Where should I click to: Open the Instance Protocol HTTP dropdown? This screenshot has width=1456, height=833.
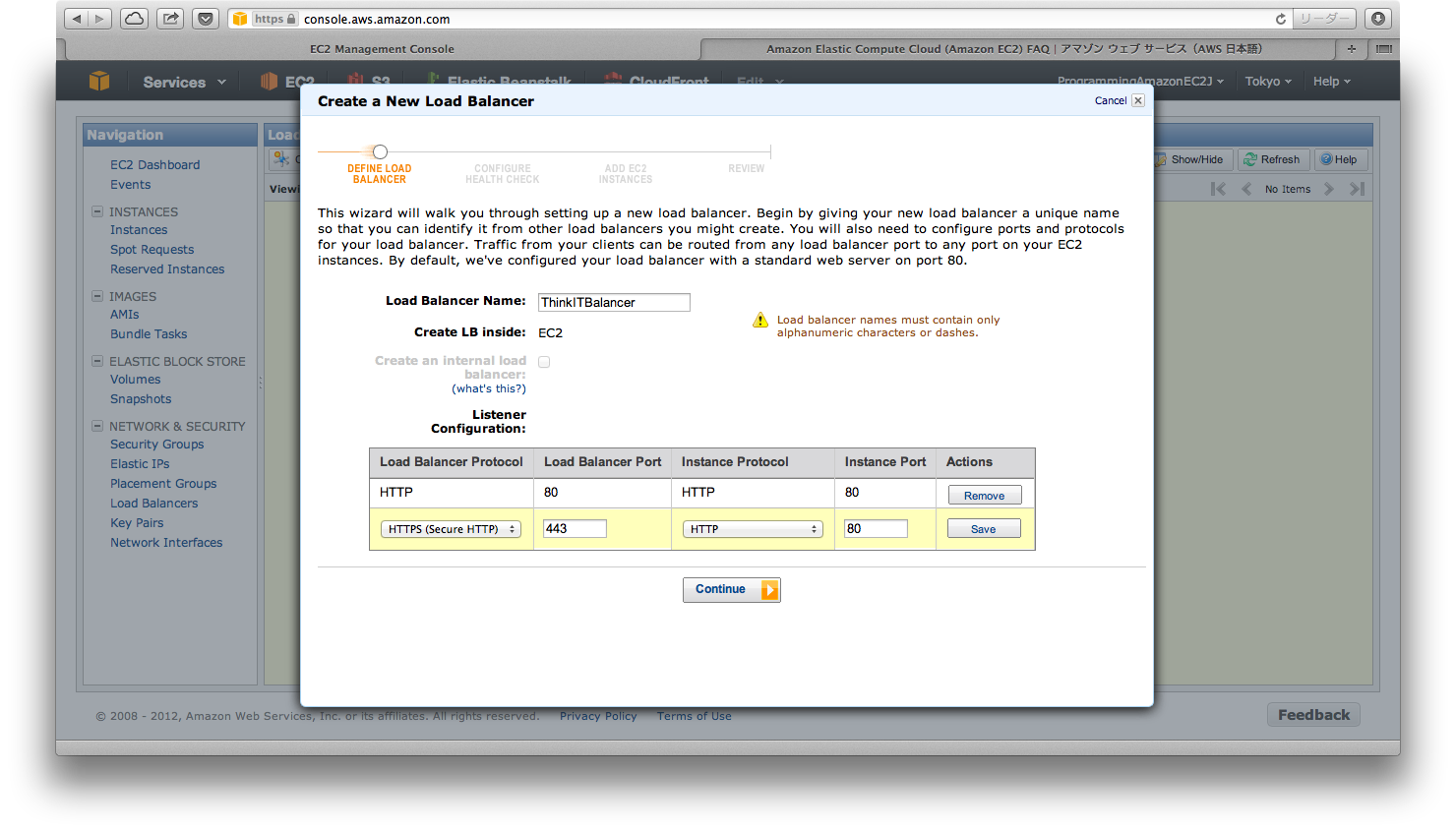pos(753,529)
